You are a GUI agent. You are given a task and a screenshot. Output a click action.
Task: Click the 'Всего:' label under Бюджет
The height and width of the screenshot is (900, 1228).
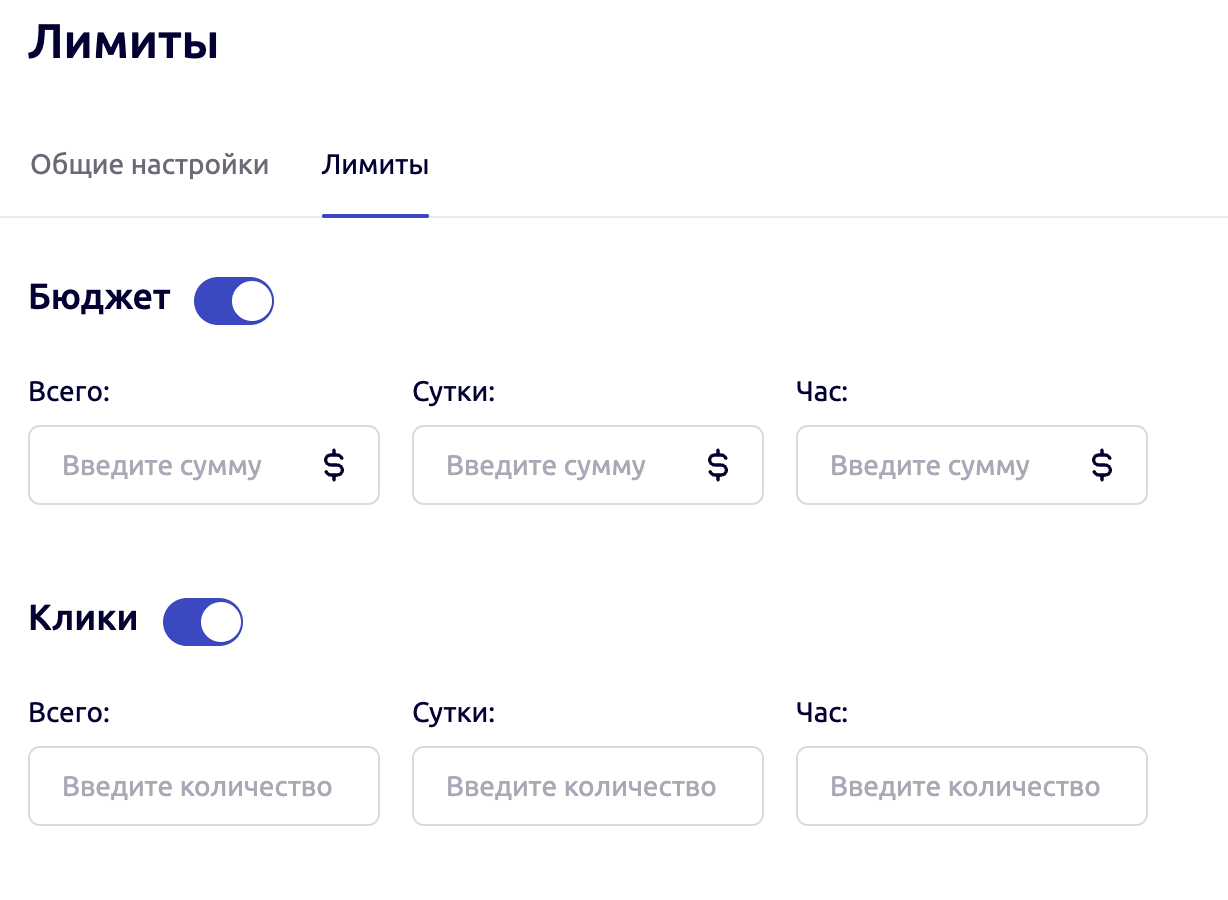point(69,391)
